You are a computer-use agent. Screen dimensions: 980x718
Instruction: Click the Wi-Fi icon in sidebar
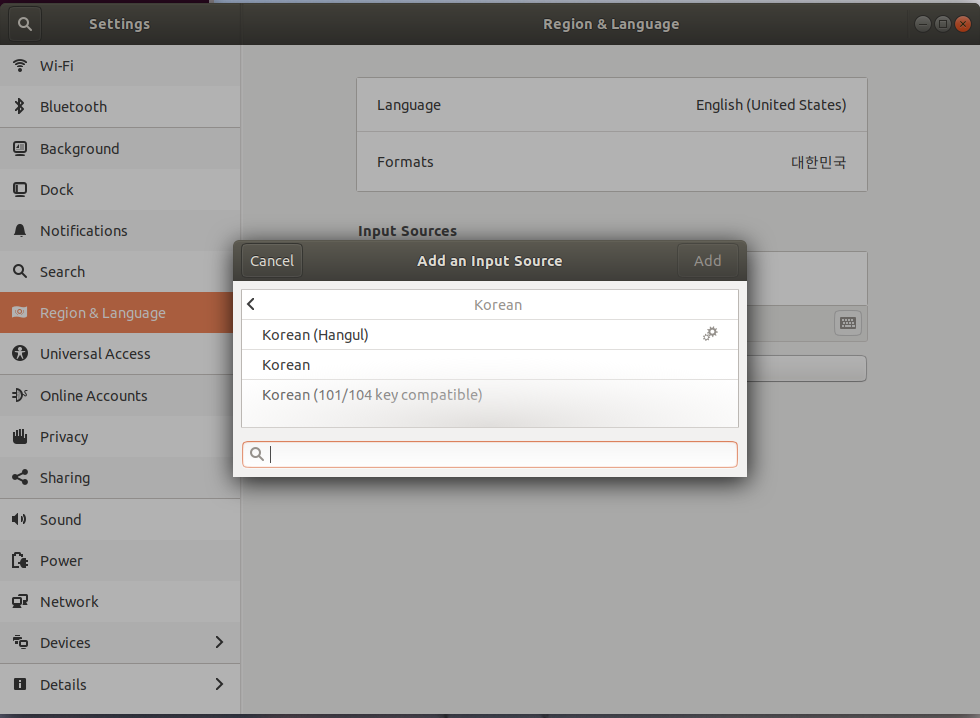[x=20, y=65]
